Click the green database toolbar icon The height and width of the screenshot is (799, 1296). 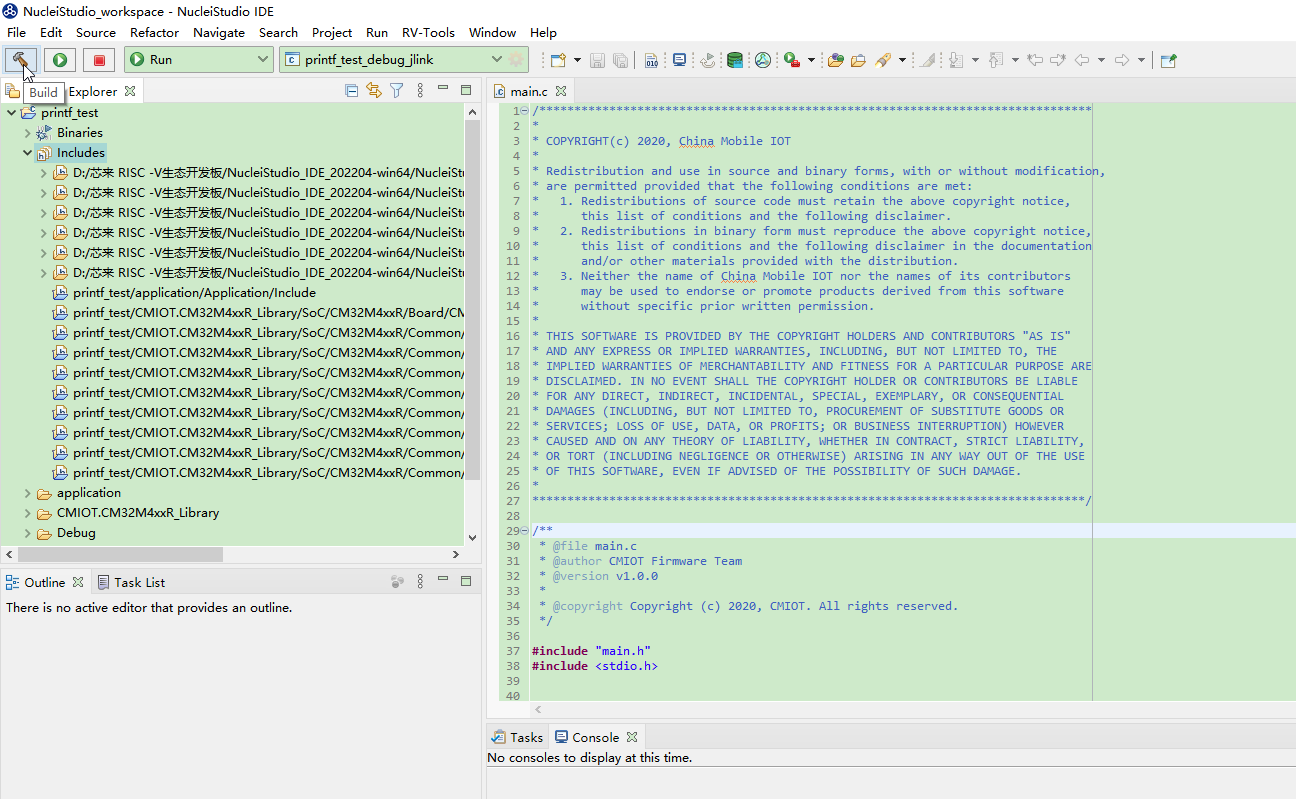point(735,60)
